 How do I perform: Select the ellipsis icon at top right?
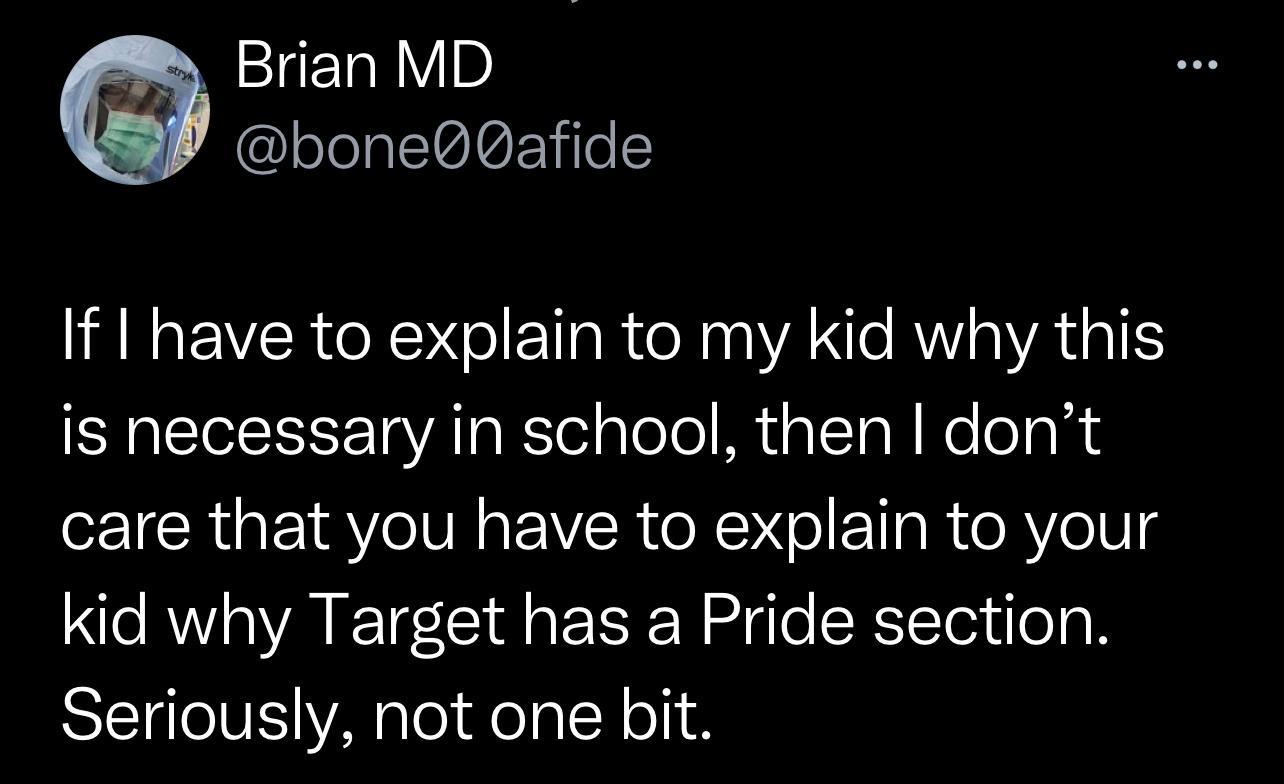pyautogui.click(x=1196, y=62)
